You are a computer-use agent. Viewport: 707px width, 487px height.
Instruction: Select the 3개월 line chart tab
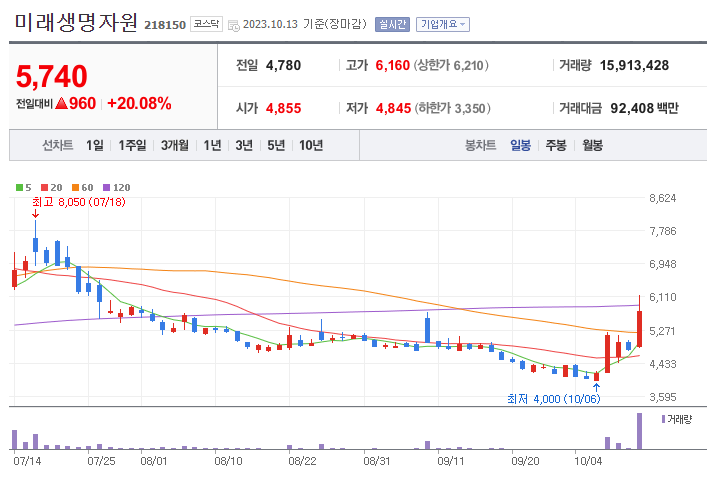point(174,145)
